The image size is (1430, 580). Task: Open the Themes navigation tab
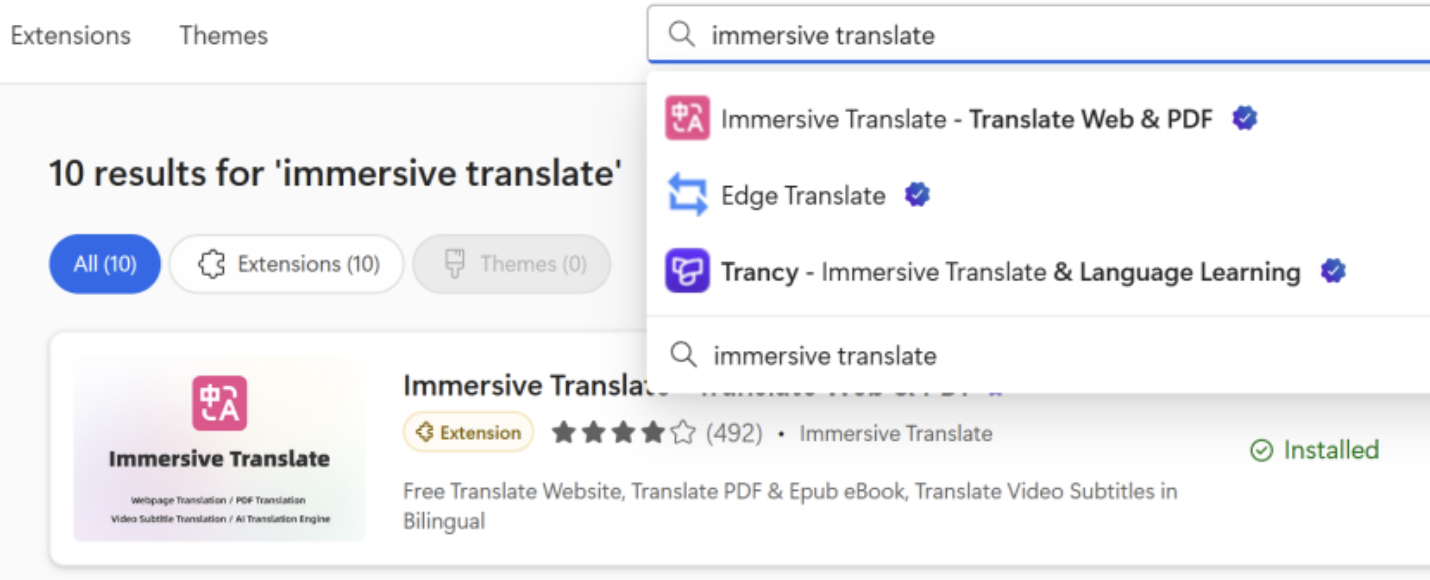(x=224, y=35)
